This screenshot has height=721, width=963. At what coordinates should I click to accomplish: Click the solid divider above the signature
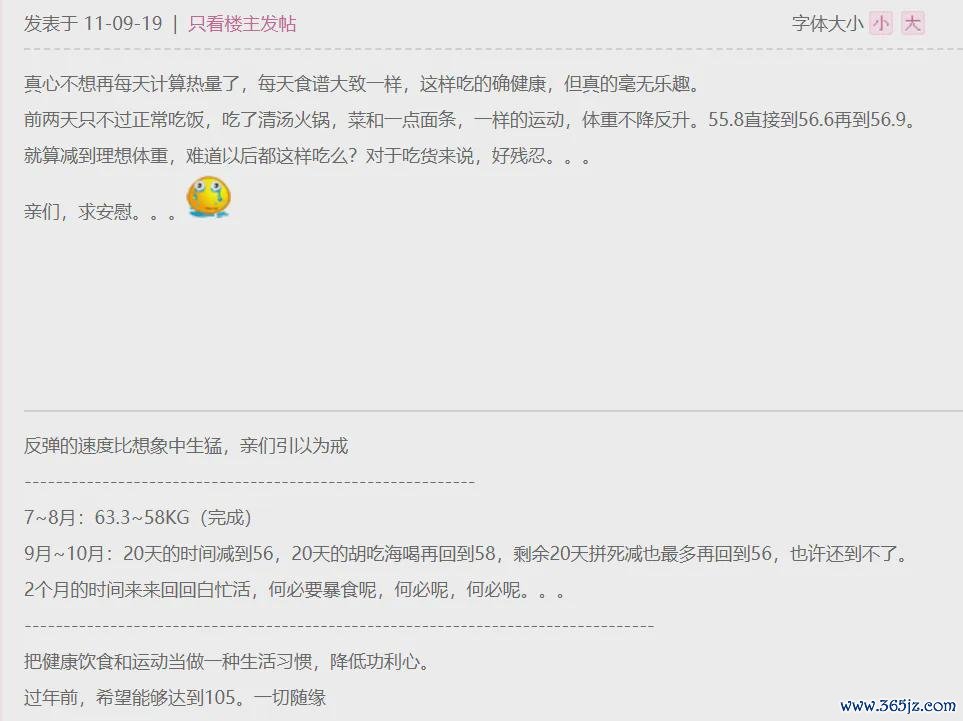[493, 410]
